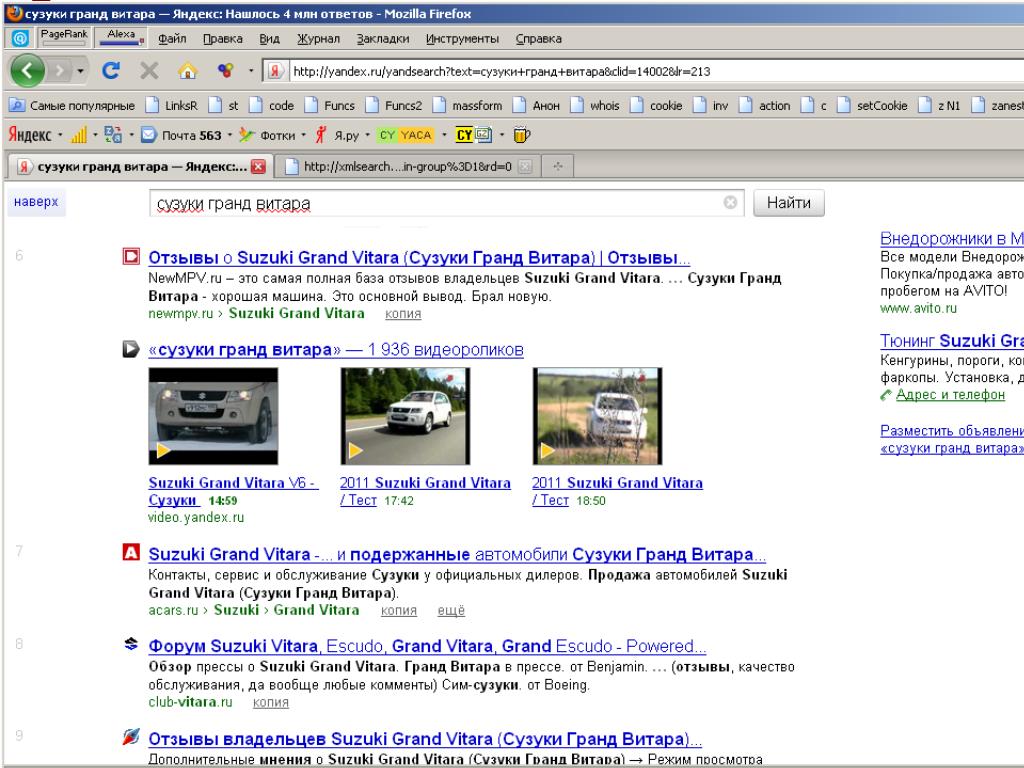
Task: Click the Mail.ru @ icon in the menu bar
Action: 20,39
